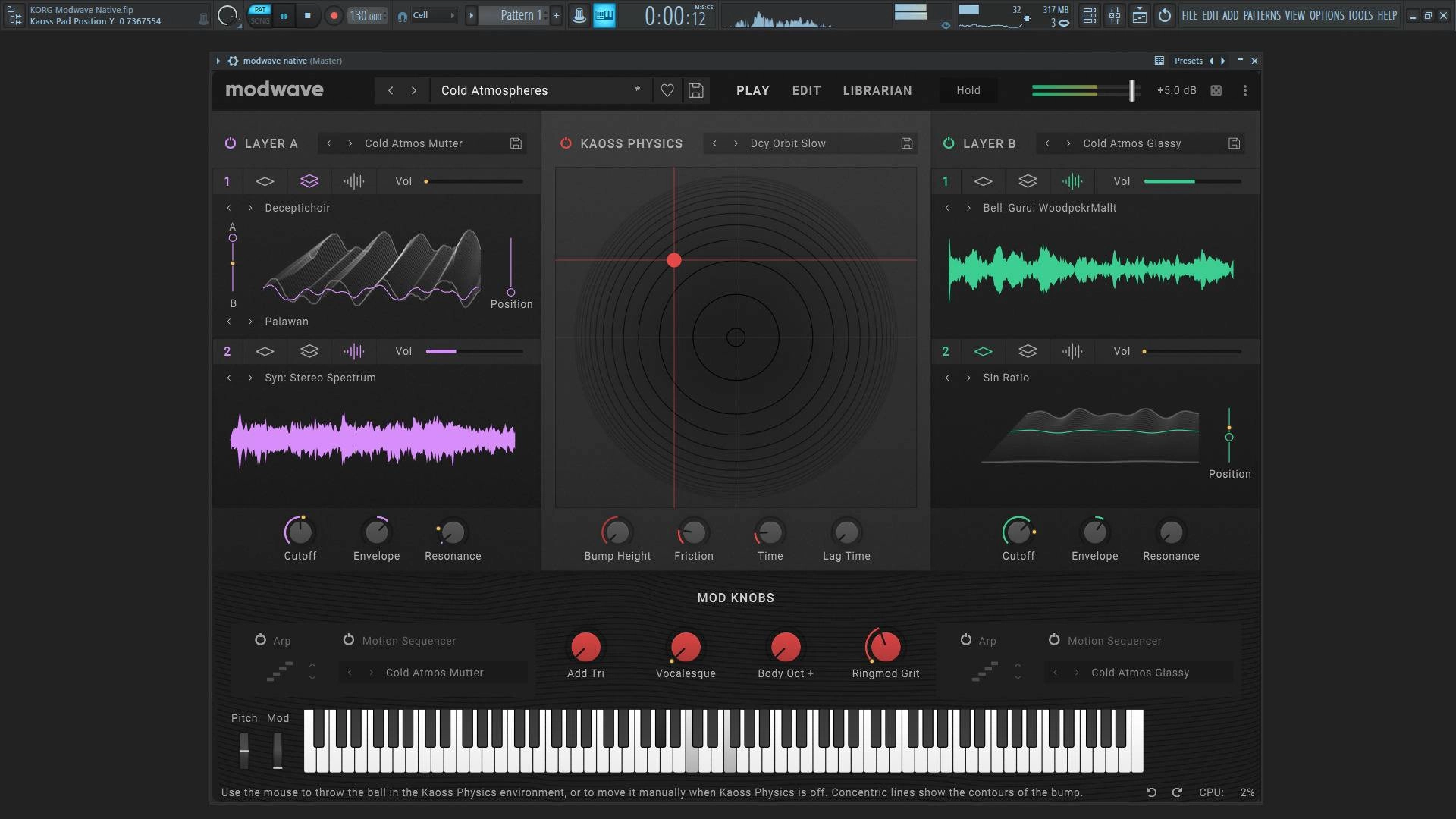Go to next performance after Cold Atmospheres
The width and height of the screenshot is (1456, 819).
coord(414,90)
